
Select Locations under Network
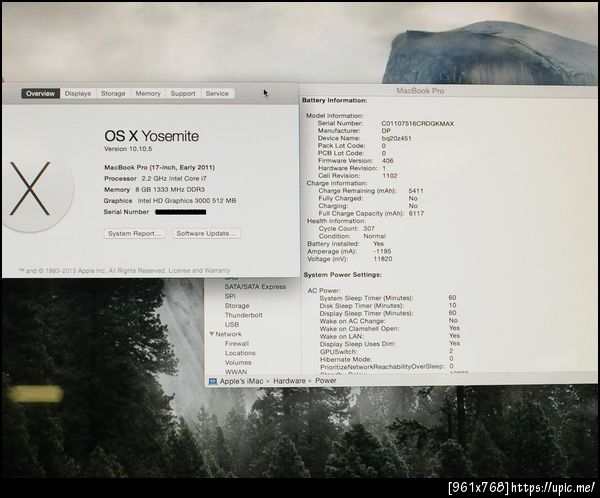click(240, 353)
